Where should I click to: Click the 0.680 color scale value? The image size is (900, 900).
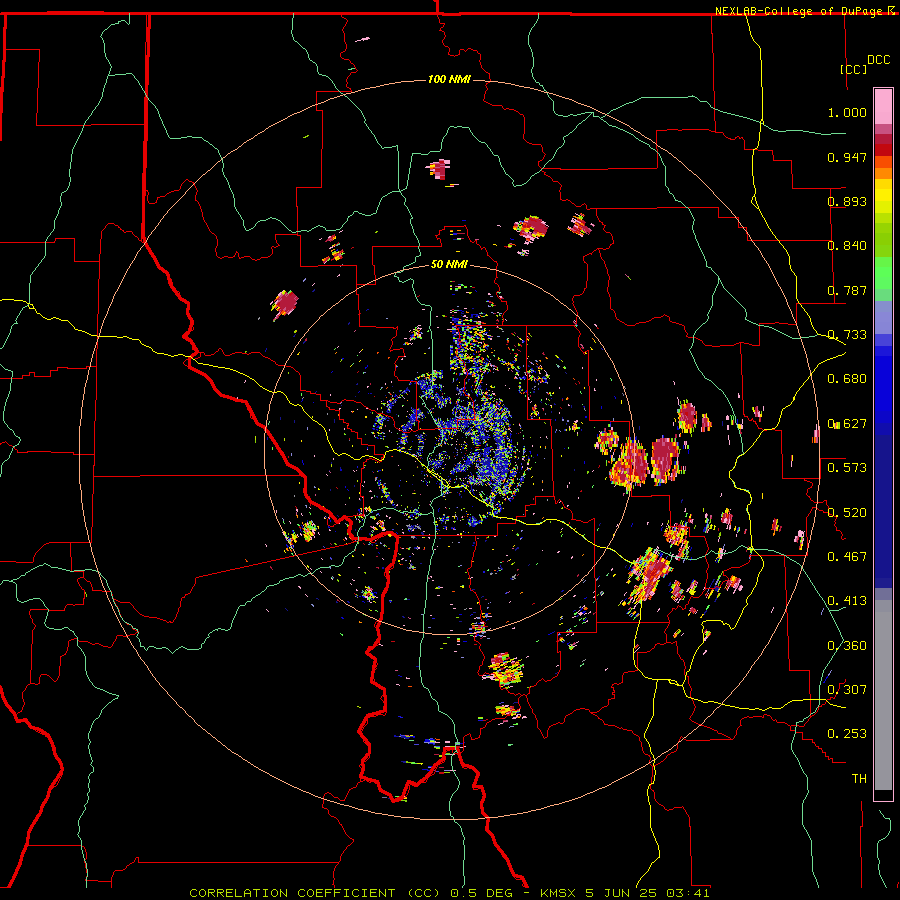(x=847, y=379)
